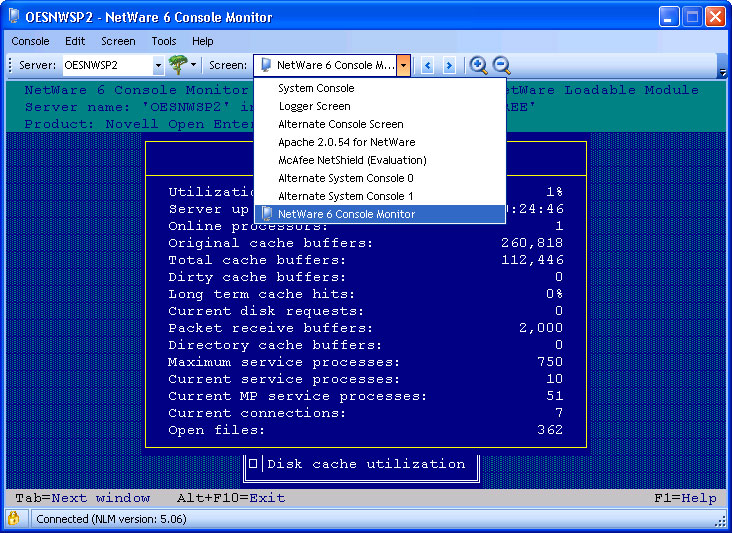
Task: Click the Tab=Next window hint
Action: pyautogui.click(x=83, y=498)
